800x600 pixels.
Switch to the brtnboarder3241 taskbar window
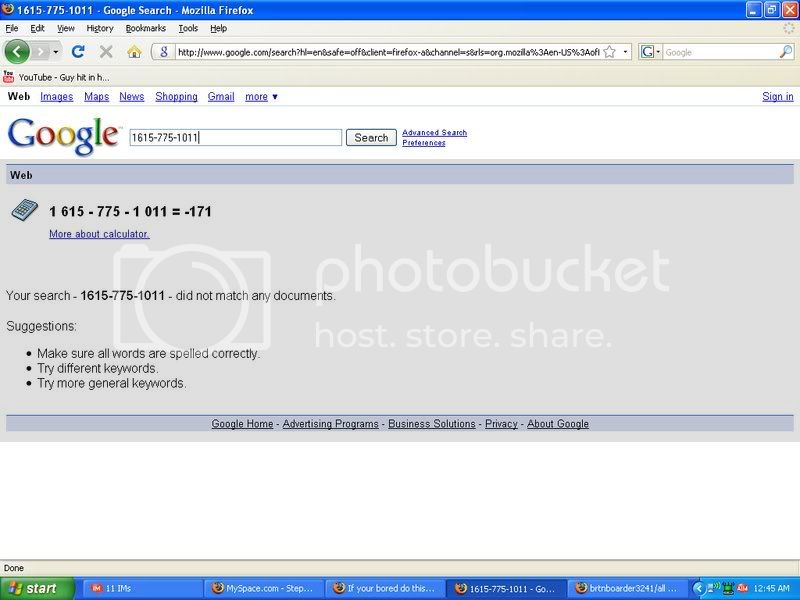[x=627, y=588]
